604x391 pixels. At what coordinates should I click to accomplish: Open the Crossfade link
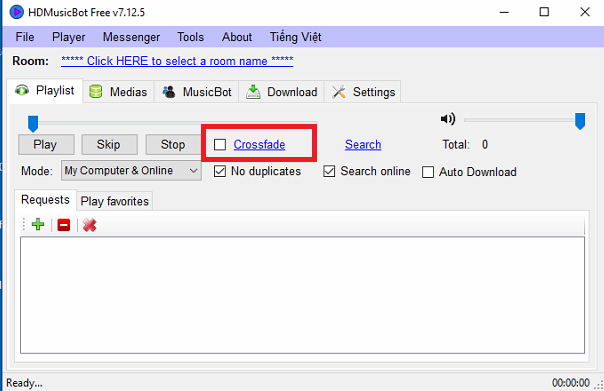(x=259, y=145)
